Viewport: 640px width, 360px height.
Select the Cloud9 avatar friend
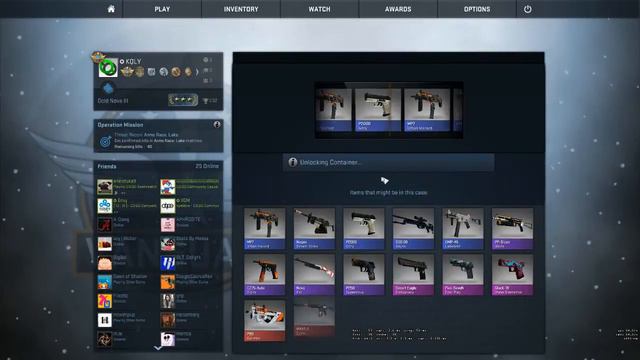point(104,206)
